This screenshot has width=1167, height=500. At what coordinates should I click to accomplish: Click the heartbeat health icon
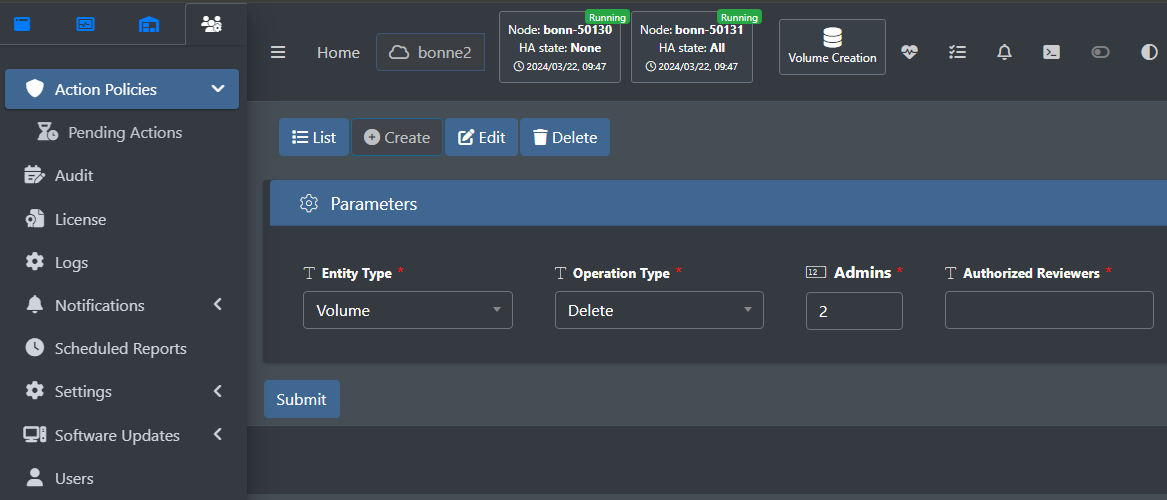pyautogui.click(x=909, y=52)
